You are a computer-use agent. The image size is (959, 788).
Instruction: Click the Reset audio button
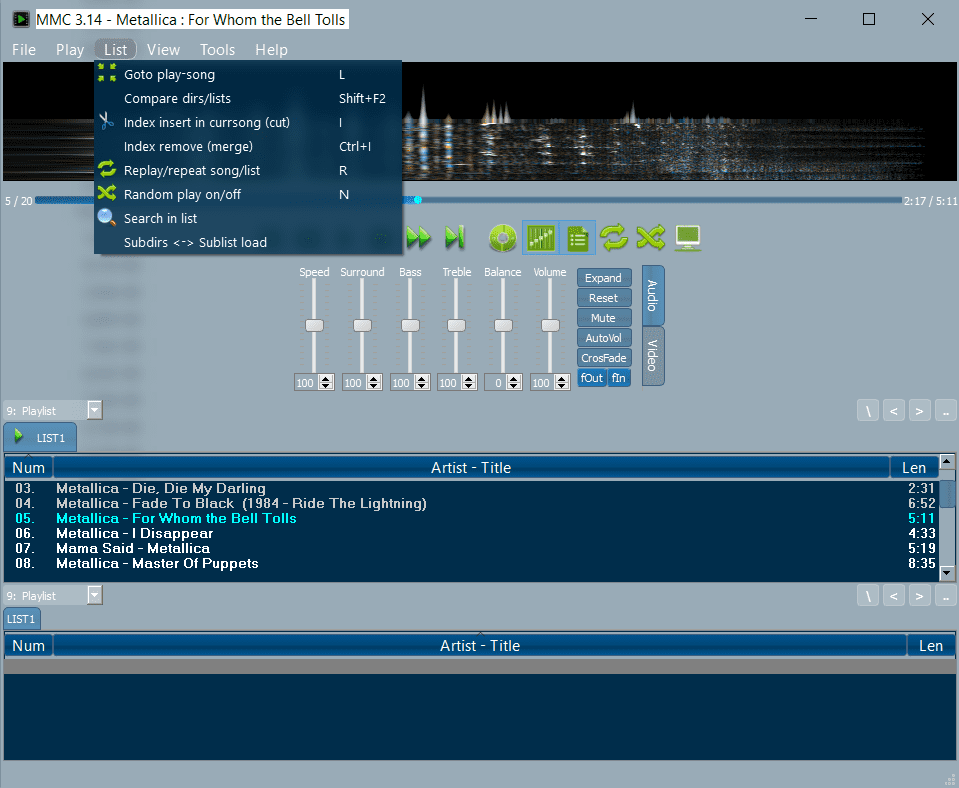[604, 298]
